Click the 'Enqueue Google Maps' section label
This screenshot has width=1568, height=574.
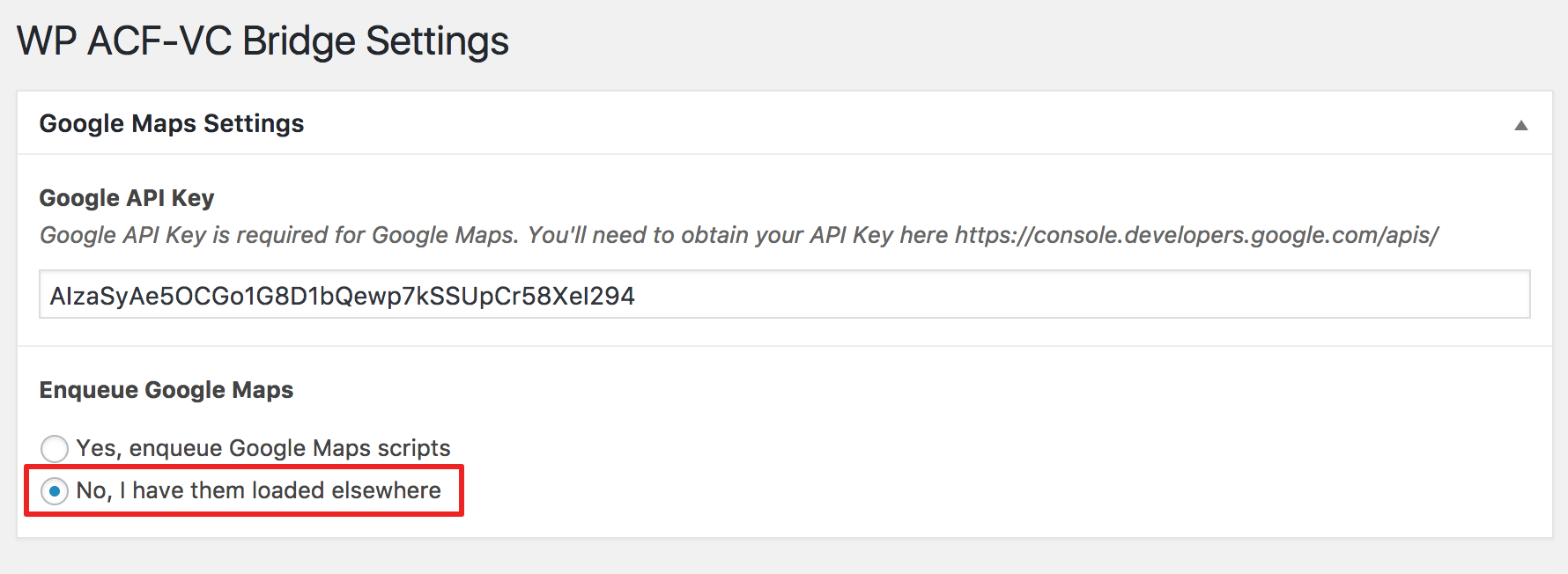pos(166,390)
